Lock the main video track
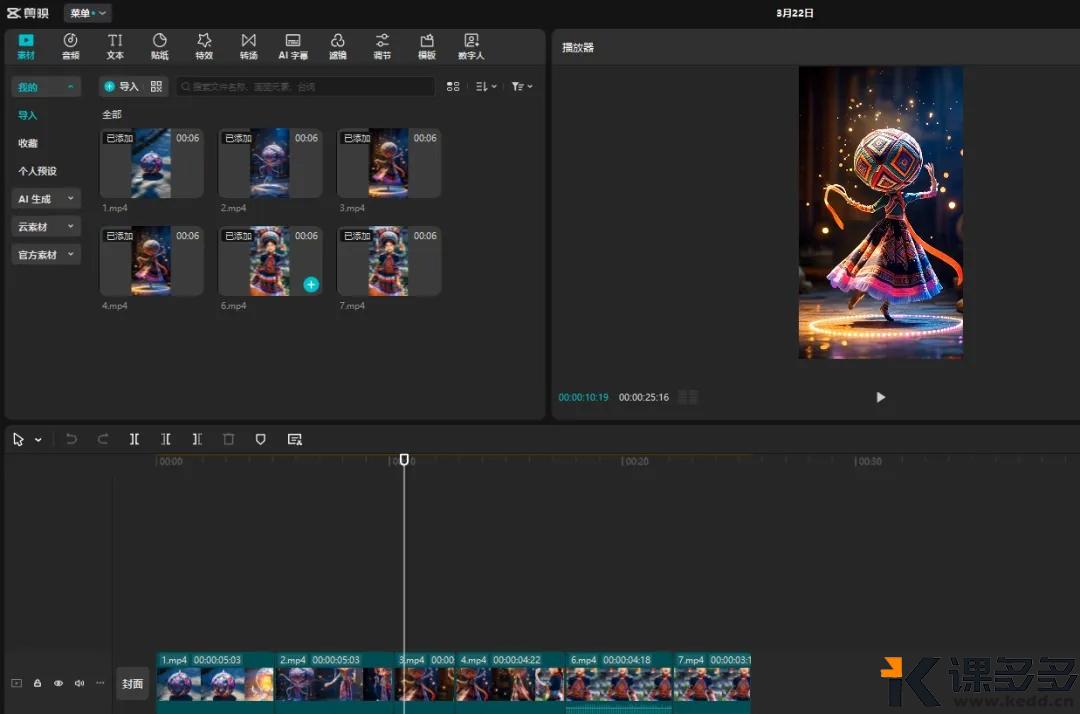Image resolution: width=1080 pixels, height=714 pixels. pos(37,684)
